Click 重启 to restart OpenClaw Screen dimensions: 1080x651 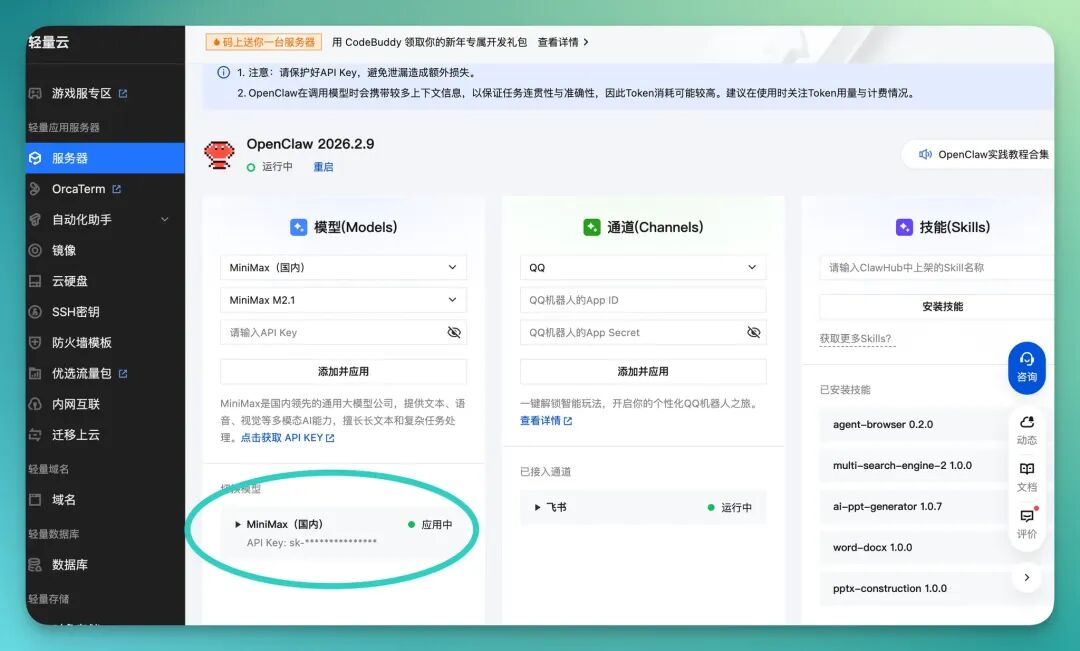pos(323,167)
